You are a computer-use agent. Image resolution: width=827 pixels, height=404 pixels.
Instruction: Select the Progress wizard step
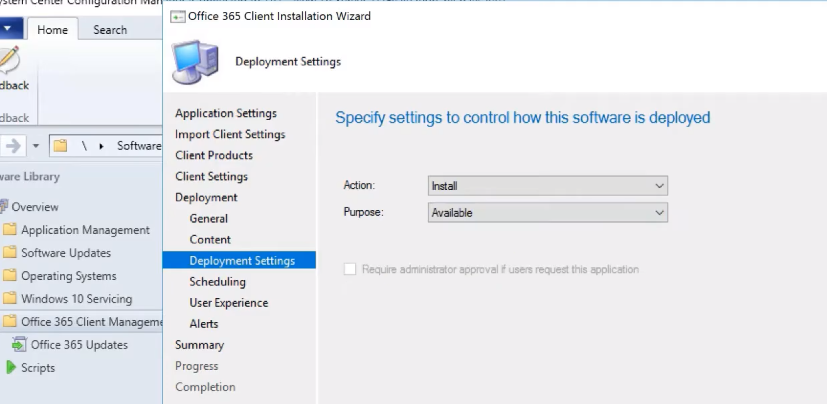[x=196, y=367]
